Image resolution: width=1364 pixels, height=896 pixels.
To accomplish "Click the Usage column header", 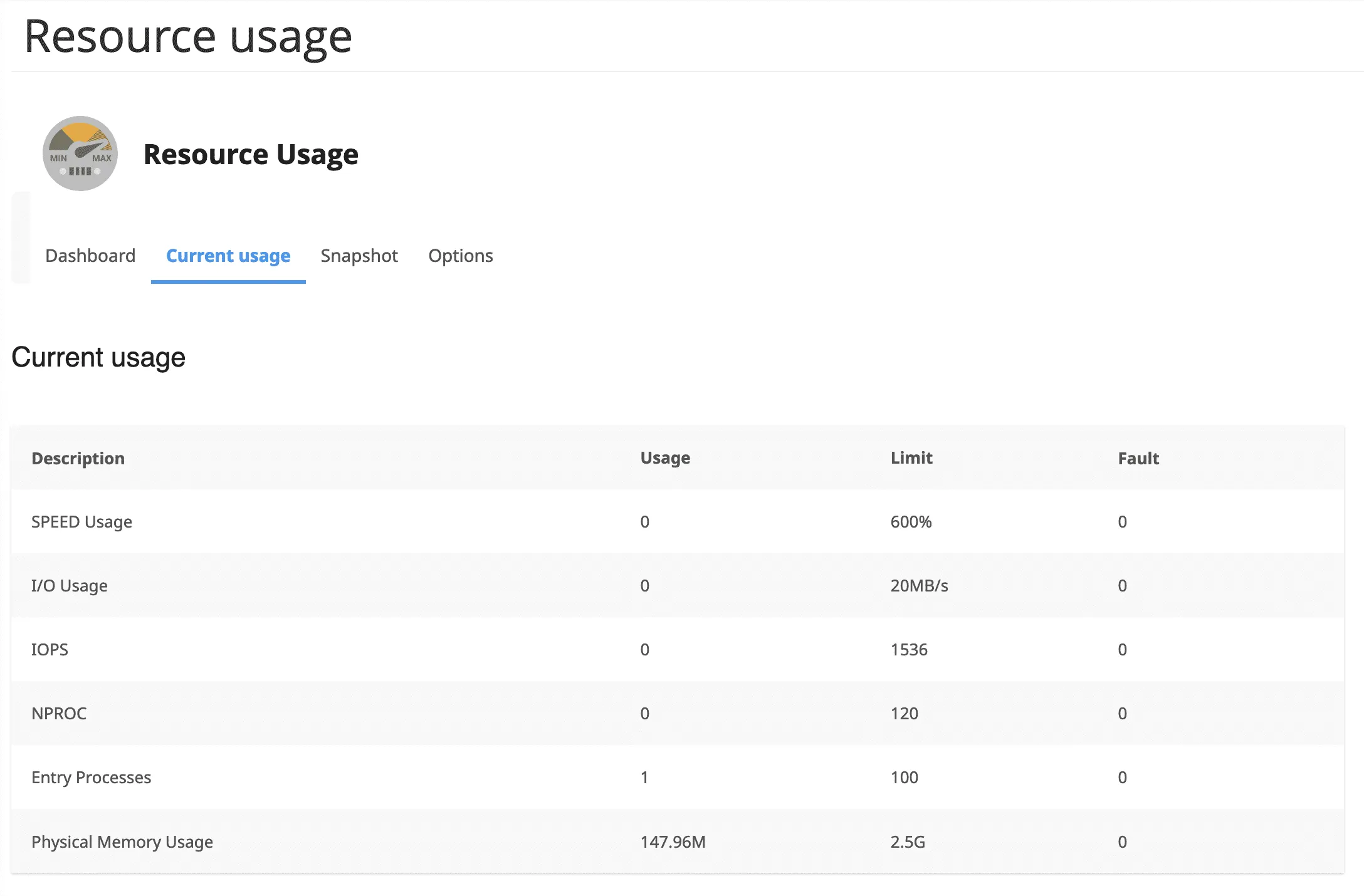I will coord(665,458).
